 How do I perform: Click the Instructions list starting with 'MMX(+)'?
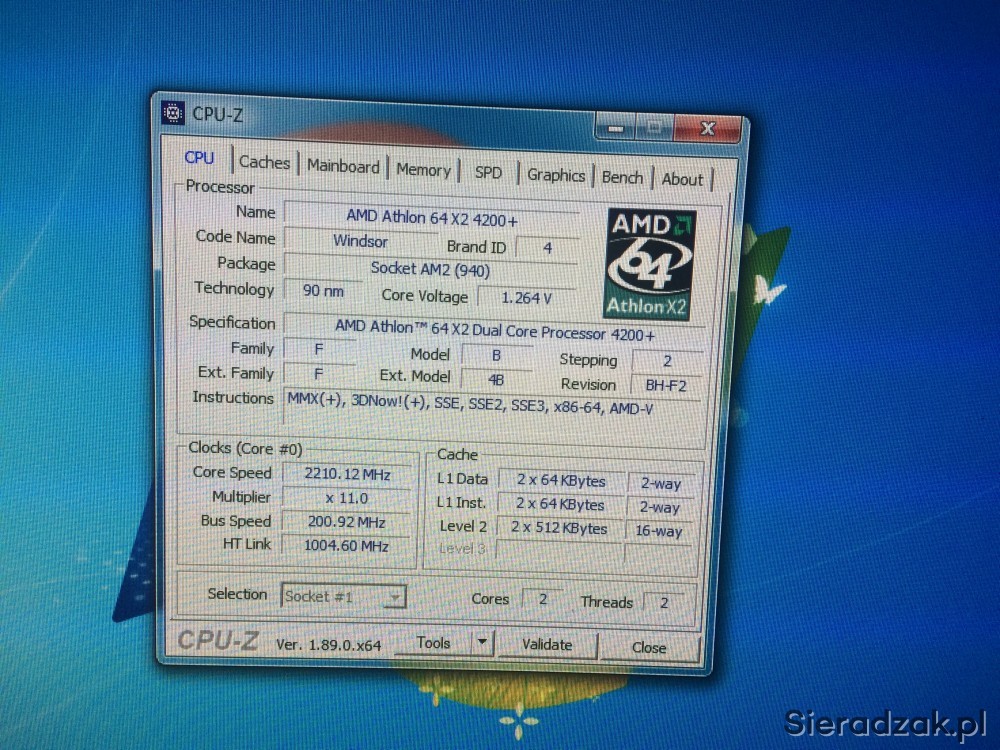[470, 404]
